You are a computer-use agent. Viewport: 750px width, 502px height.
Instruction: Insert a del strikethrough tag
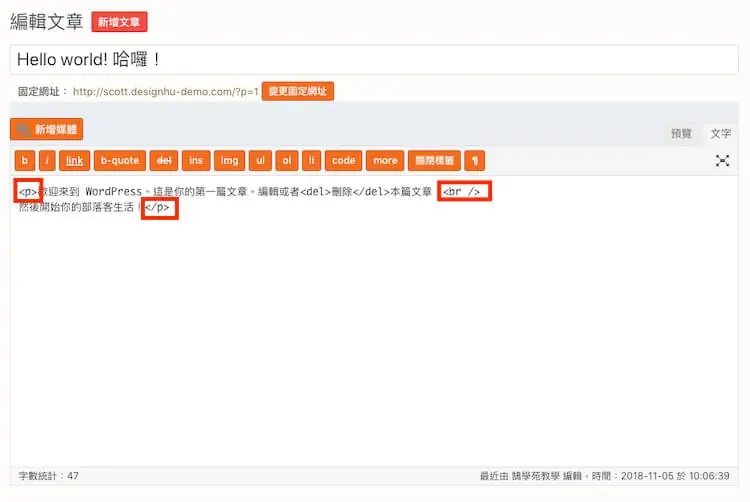pos(164,161)
